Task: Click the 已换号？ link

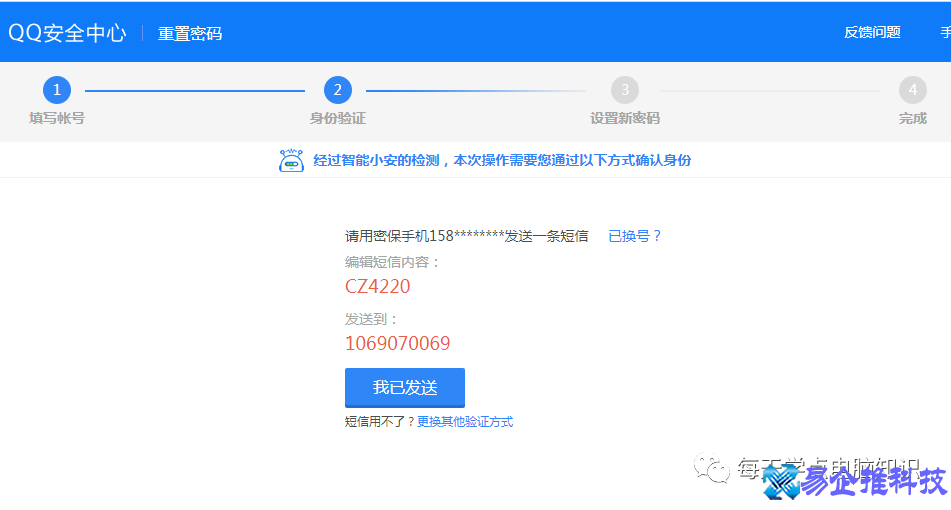Action: point(634,236)
